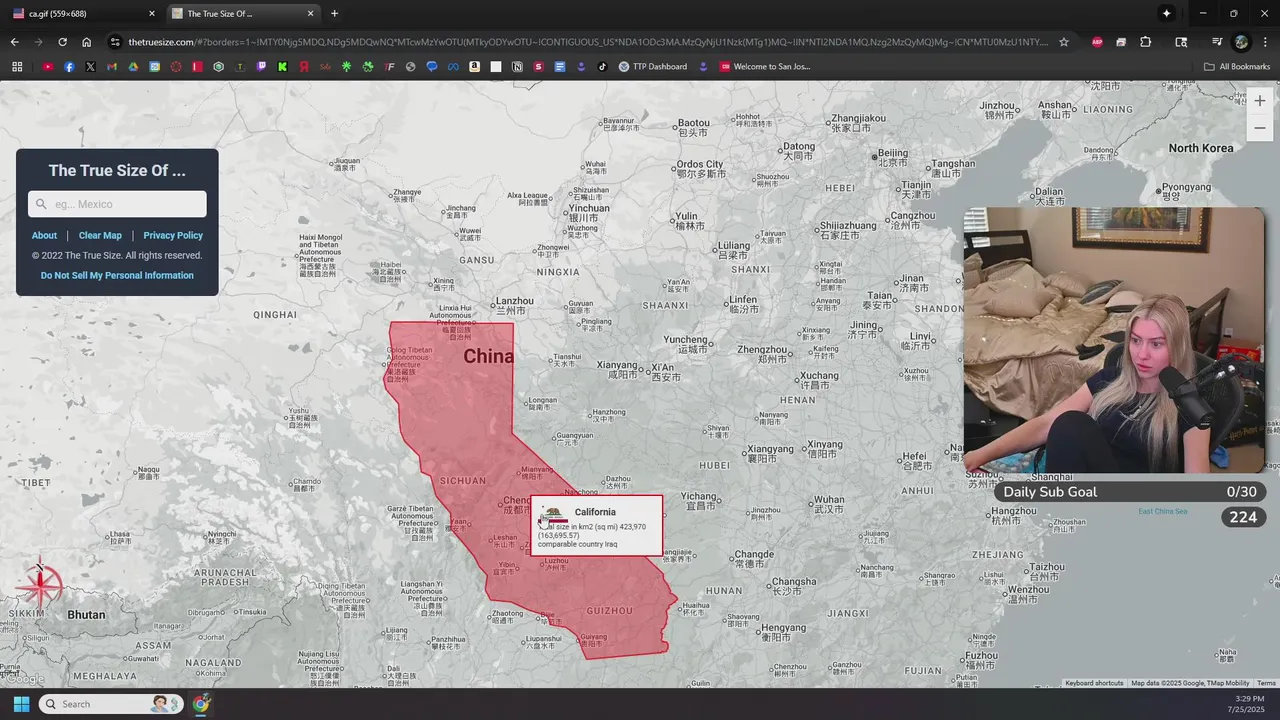View site information icon in address bar
Screen dimensions: 1280x720
click(116, 42)
